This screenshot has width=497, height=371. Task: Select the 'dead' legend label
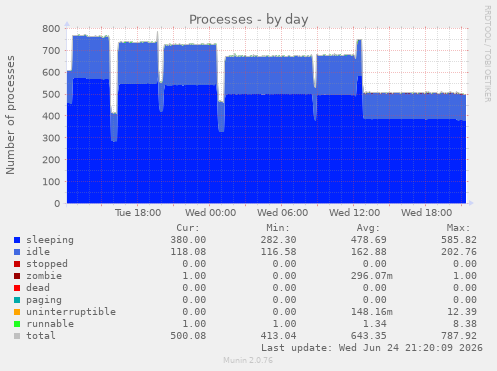pyautogui.click(x=38, y=288)
